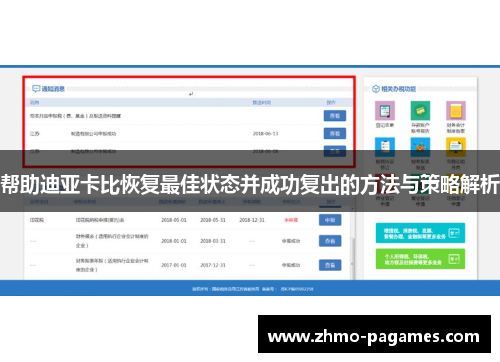
Task: Select end date 2017-12-31
Action: [213, 265]
